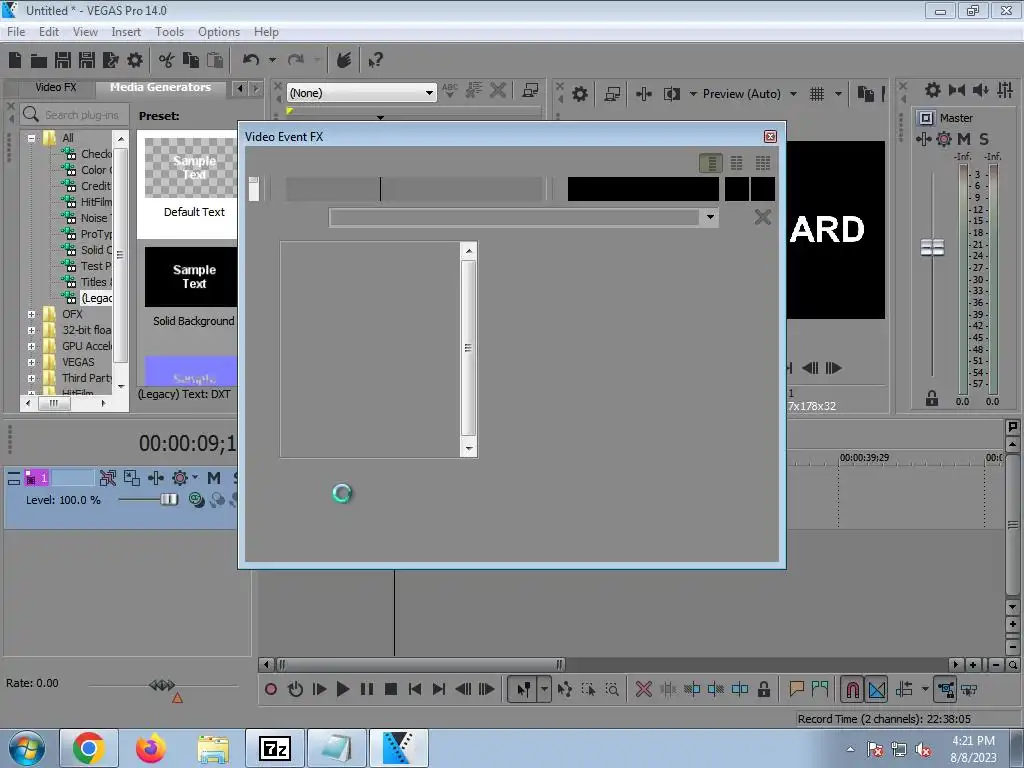Open project Properties gear in main toolbar
This screenshot has height=768, width=1024.
point(135,60)
